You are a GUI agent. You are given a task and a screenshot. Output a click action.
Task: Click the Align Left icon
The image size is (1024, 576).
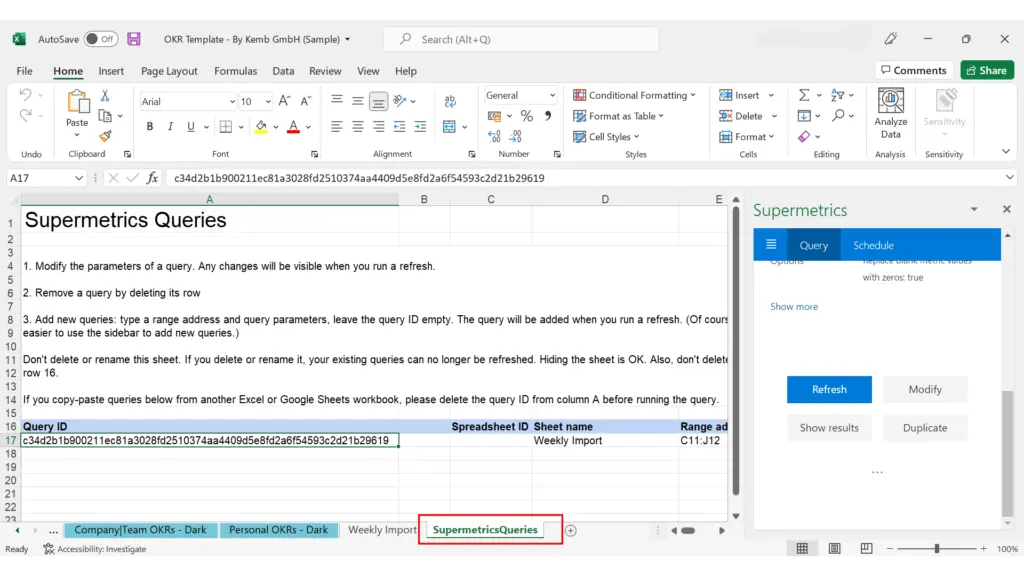[336, 127]
